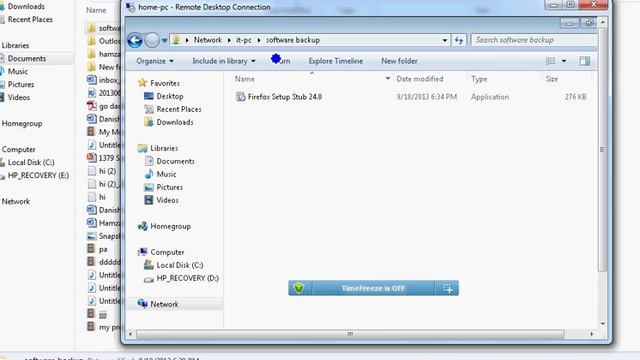The width and height of the screenshot is (640, 360).
Task: Open HP_RECOVERY (D:) drive
Action: point(187,278)
